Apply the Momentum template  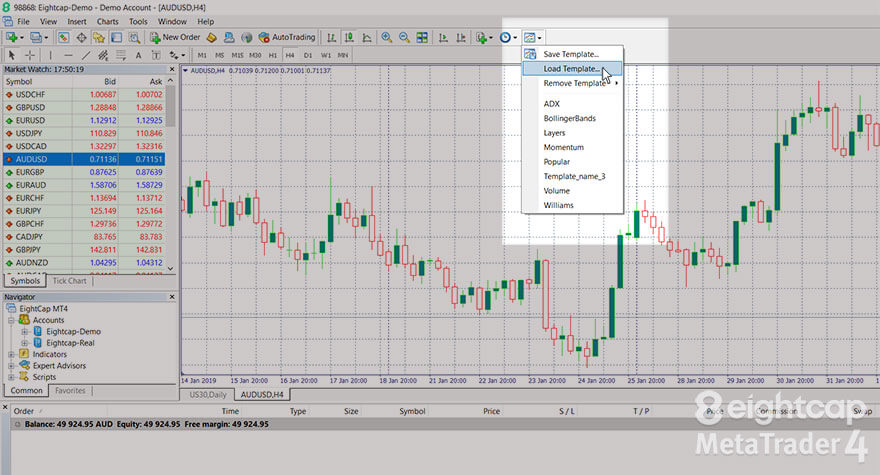tap(563, 147)
